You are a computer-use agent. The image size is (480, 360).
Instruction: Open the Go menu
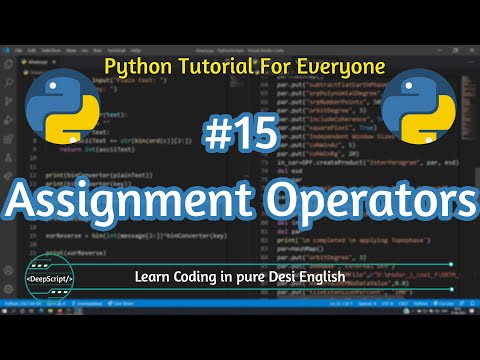pyautogui.click(x=85, y=50)
